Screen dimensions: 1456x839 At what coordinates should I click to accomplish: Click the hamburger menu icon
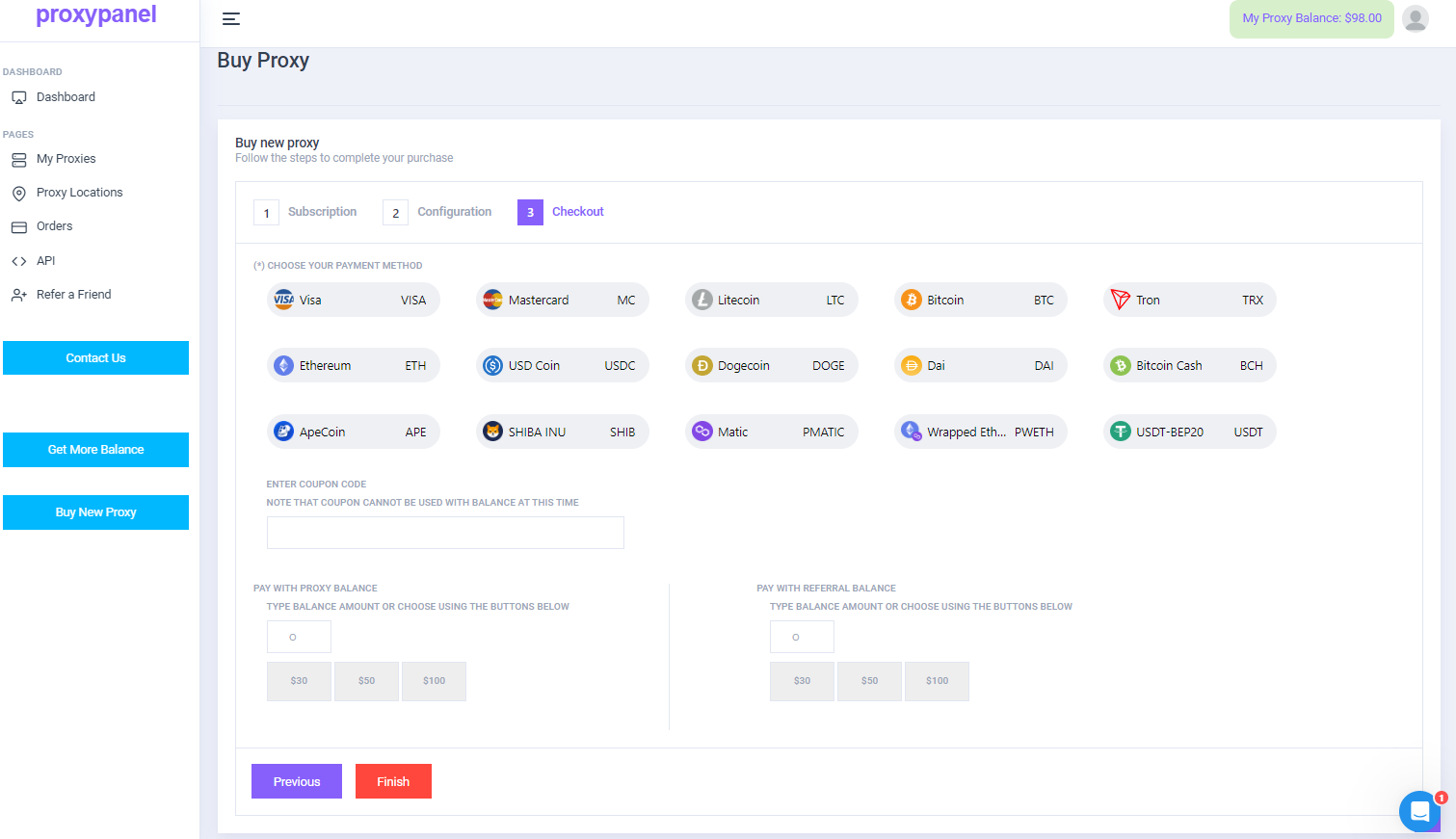tap(231, 19)
